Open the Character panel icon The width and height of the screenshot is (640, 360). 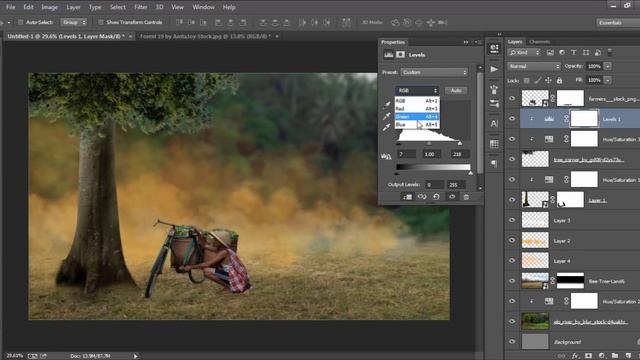(494, 123)
